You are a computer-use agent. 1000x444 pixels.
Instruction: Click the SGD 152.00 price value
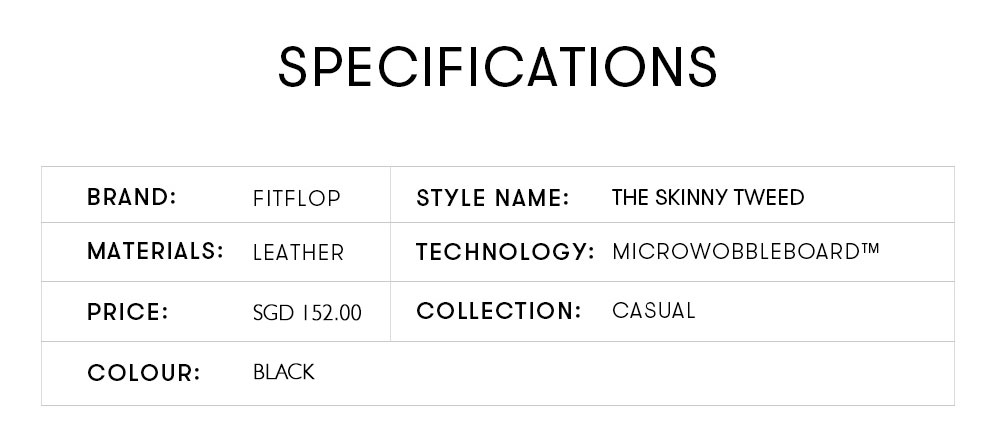coord(307,313)
